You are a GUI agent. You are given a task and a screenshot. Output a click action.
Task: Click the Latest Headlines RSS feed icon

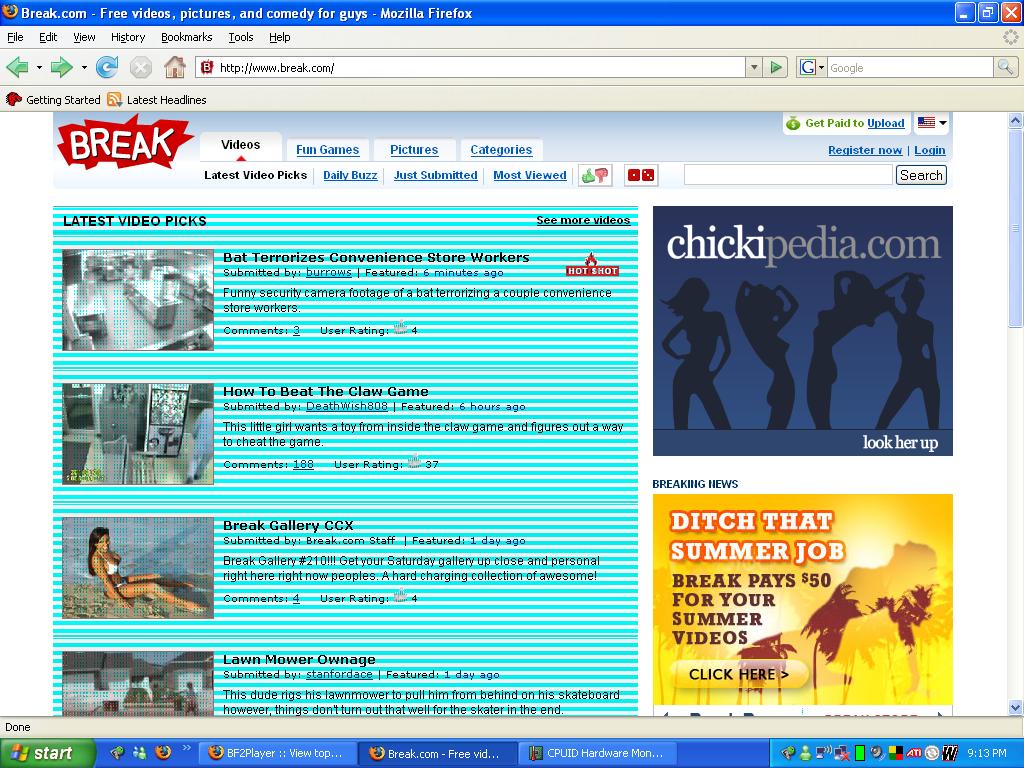(x=115, y=99)
